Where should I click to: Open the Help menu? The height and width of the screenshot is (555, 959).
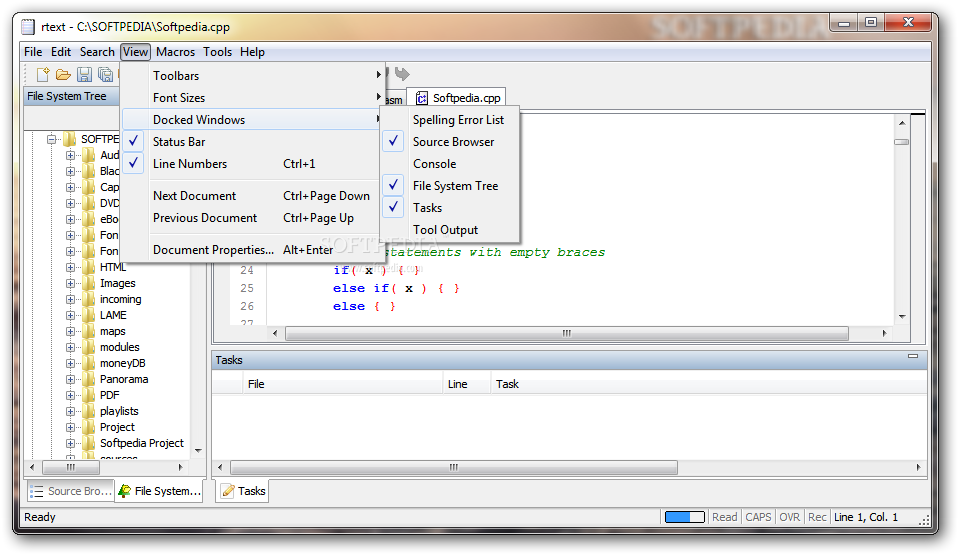click(252, 52)
